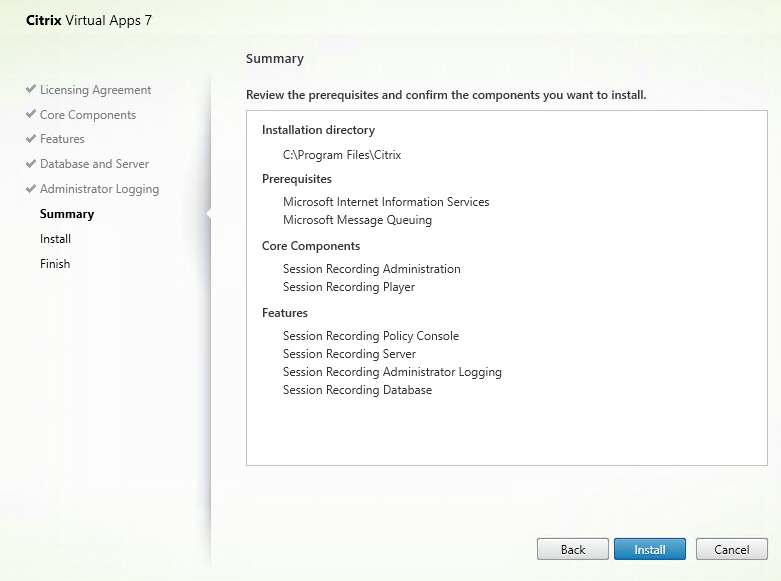
Task: Click the Review the prerequisites instruction text
Action: pyautogui.click(x=446, y=95)
